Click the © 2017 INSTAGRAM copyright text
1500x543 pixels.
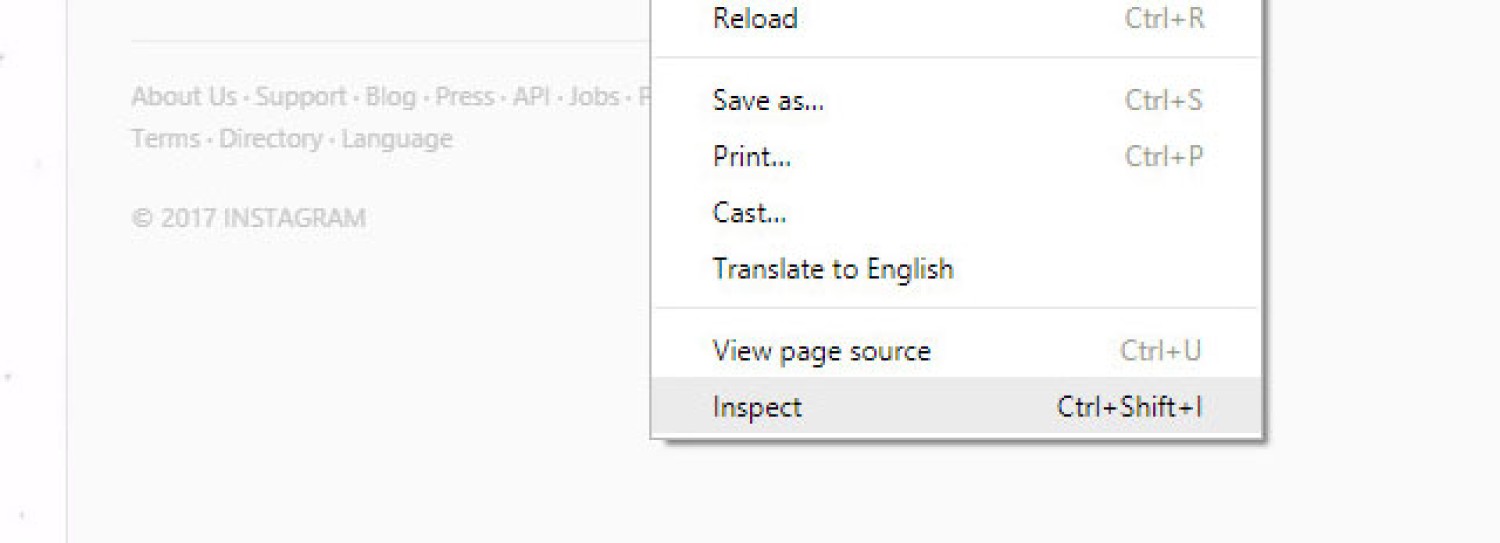coord(248,218)
